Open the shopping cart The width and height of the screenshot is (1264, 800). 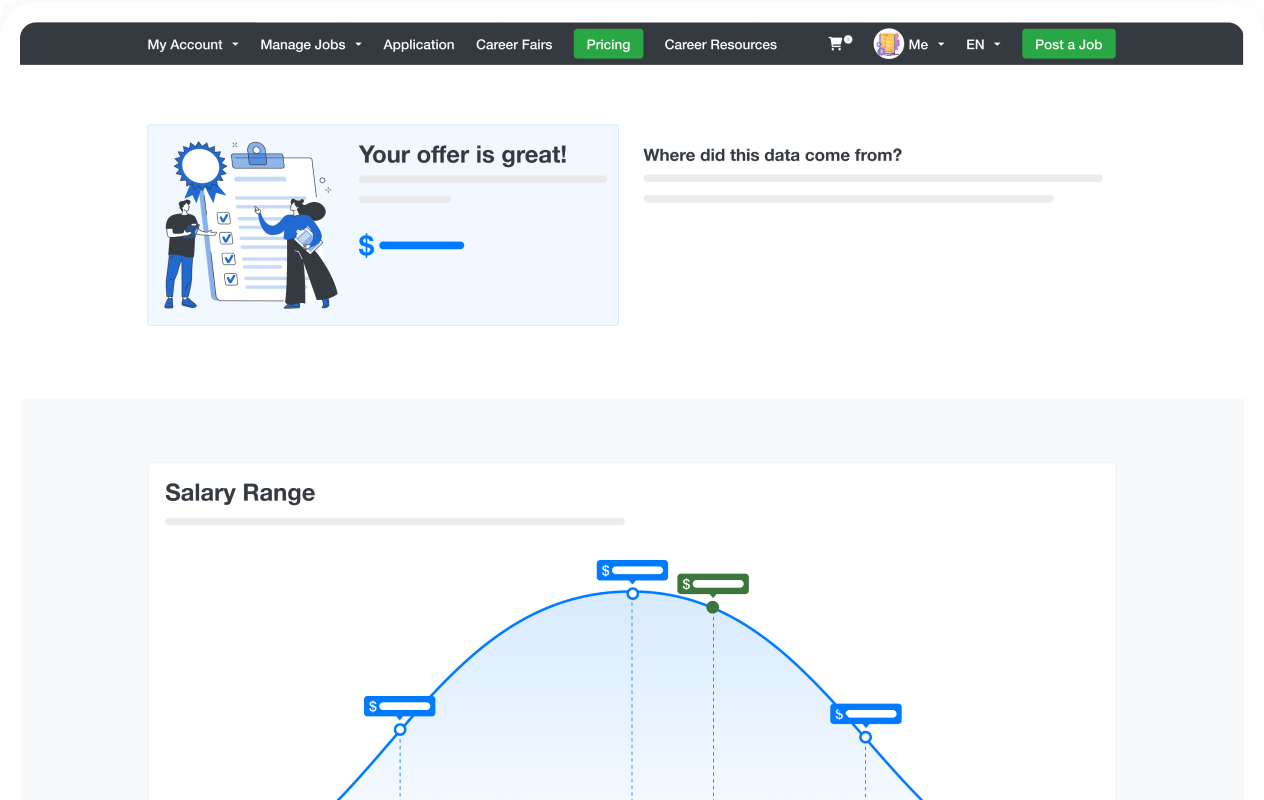[x=838, y=44]
